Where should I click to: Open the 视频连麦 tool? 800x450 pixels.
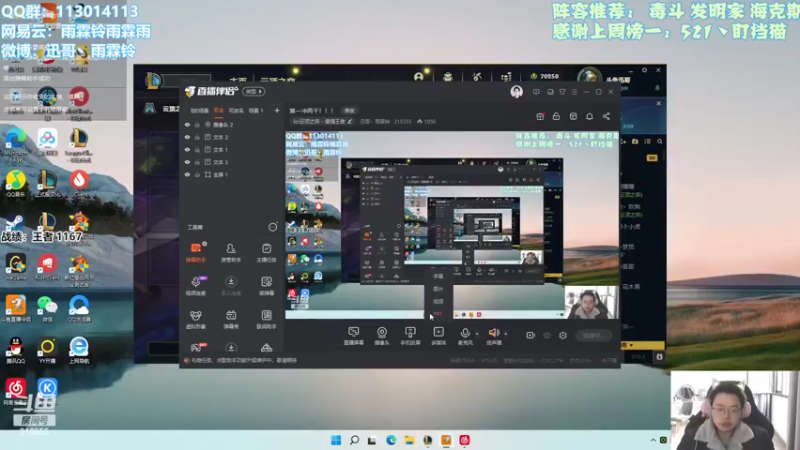[196, 286]
